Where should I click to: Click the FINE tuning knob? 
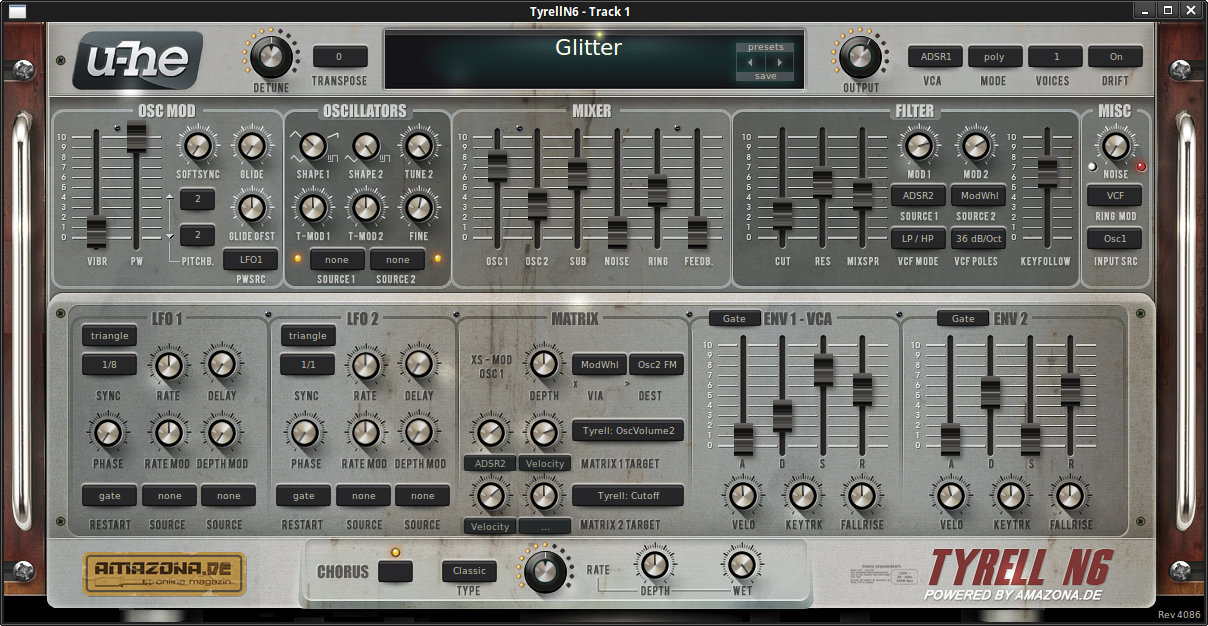[418, 208]
